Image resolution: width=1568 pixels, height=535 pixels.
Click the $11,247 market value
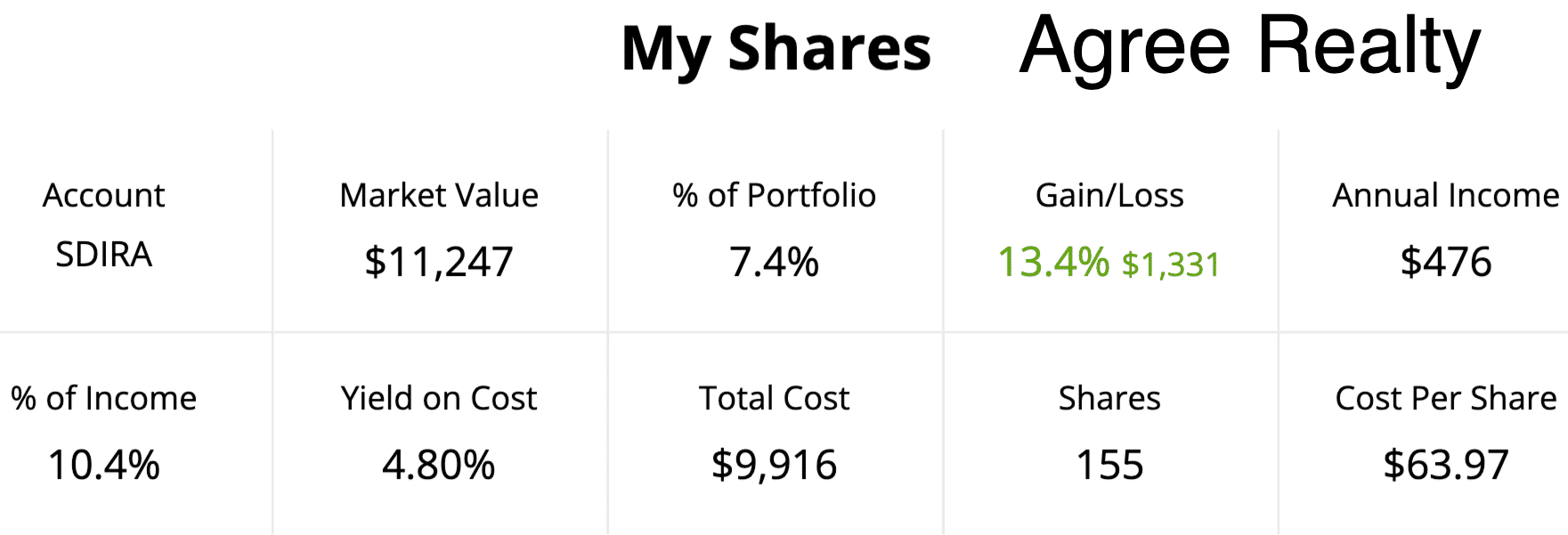(x=439, y=263)
